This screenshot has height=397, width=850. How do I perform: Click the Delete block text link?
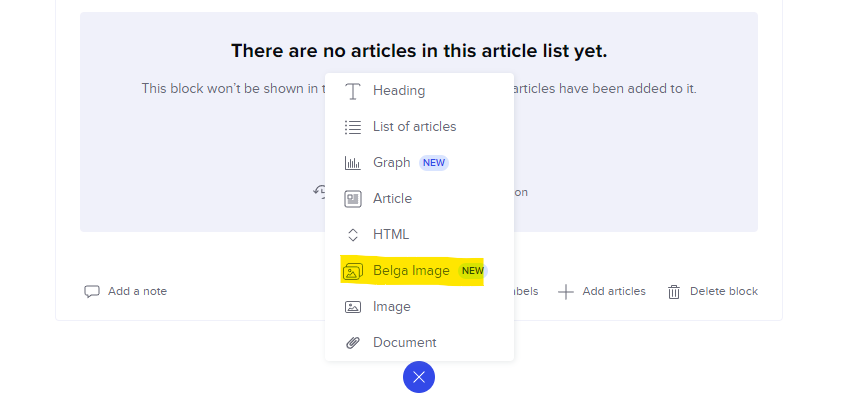coord(724,292)
